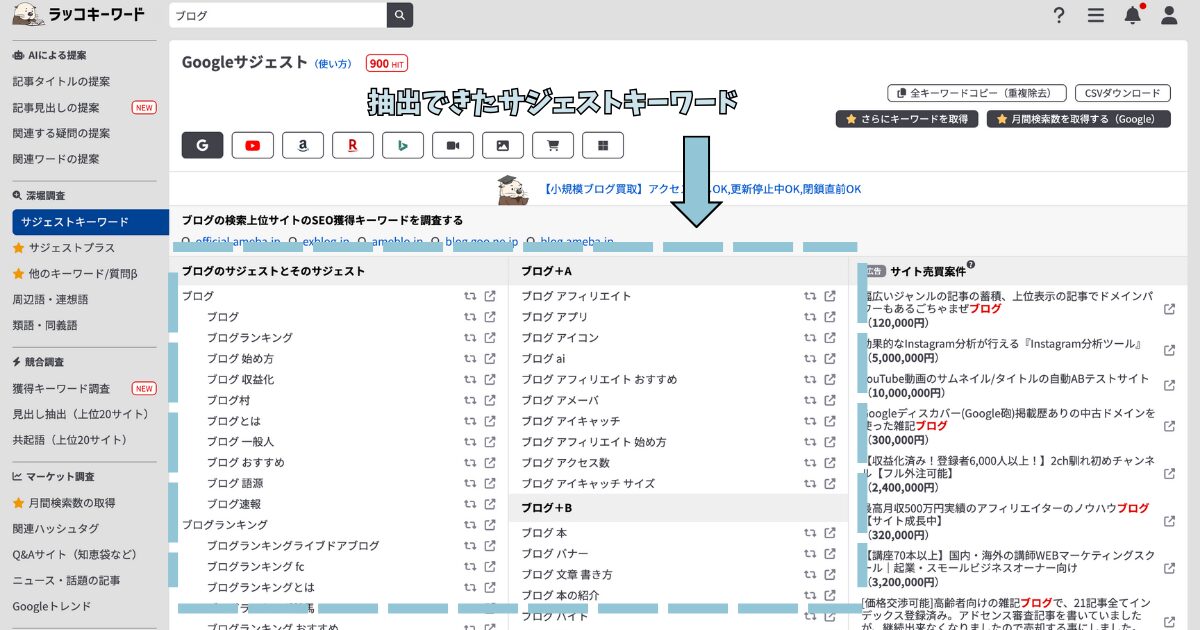Open 共起語（上位20サイト） in sidebar
Image resolution: width=1200 pixels, height=630 pixels.
coord(69,440)
